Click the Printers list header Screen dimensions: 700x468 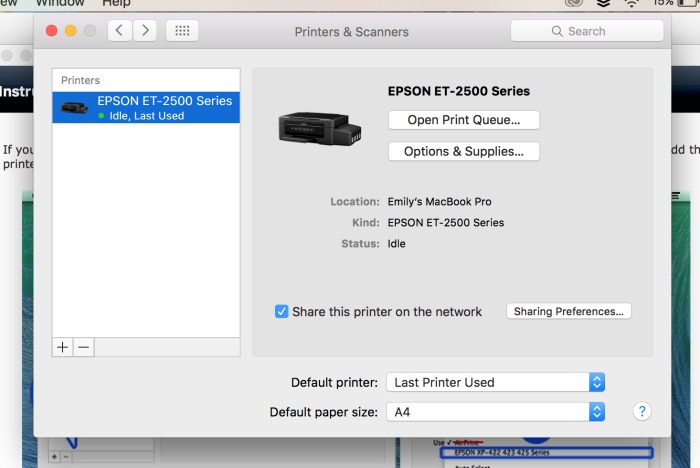point(80,80)
